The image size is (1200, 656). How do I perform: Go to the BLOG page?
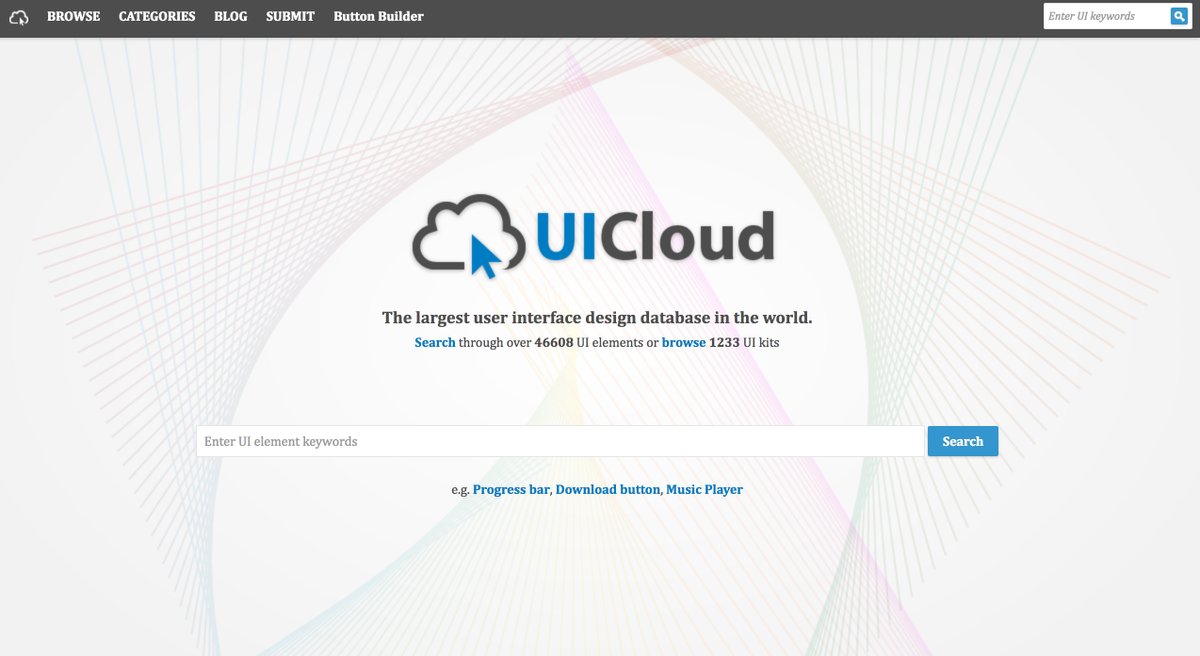(x=231, y=17)
